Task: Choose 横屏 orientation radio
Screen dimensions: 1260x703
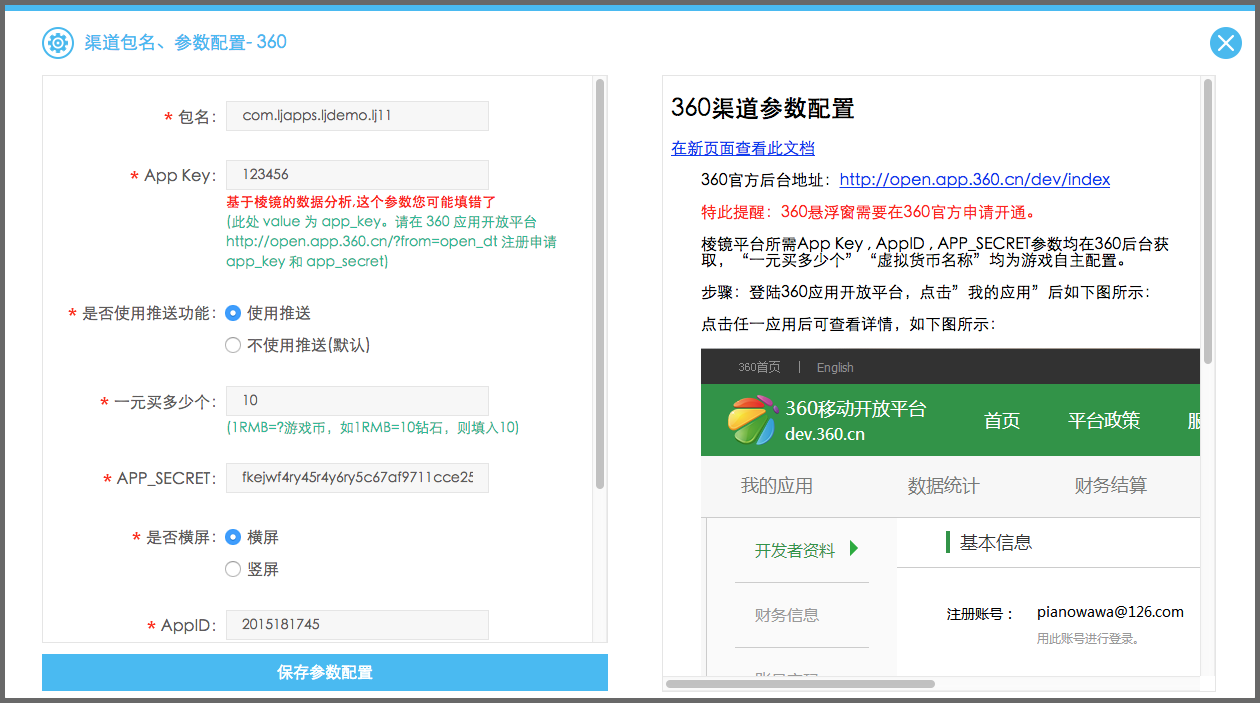Action: [233, 537]
